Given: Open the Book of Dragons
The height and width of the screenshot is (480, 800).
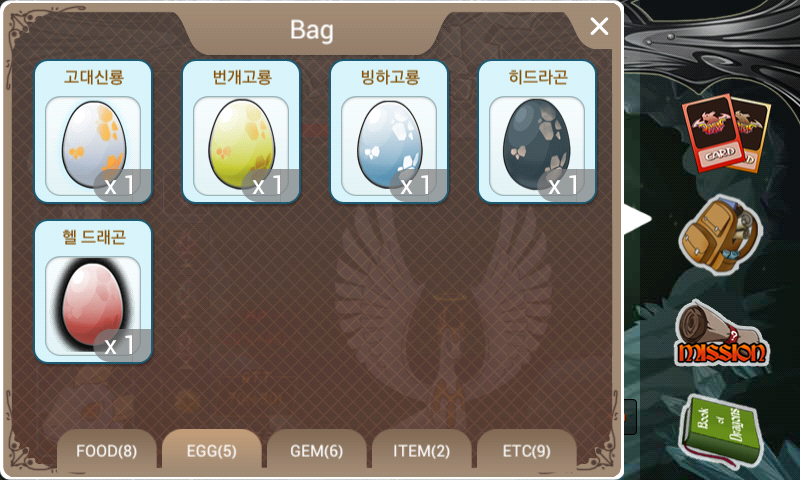Looking at the screenshot, I should [x=720, y=430].
